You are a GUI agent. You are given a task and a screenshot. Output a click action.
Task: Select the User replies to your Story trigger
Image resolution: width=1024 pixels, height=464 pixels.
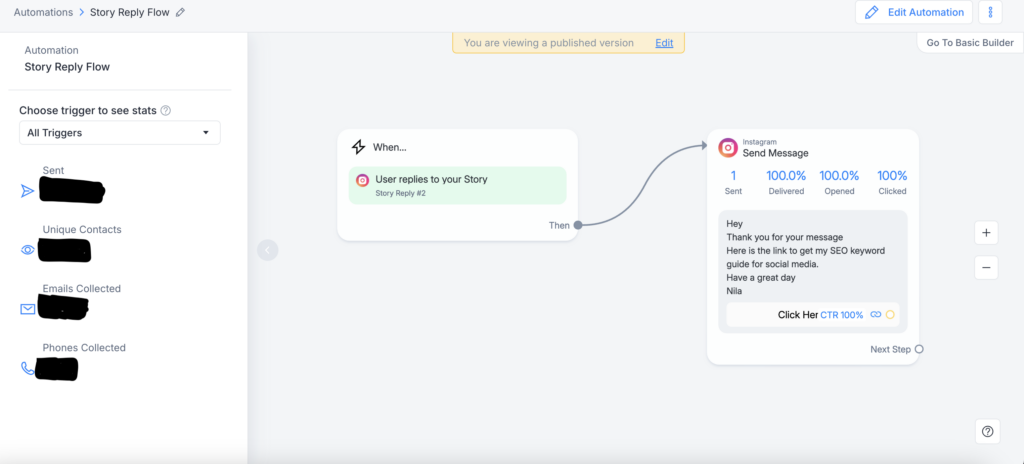coord(457,185)
